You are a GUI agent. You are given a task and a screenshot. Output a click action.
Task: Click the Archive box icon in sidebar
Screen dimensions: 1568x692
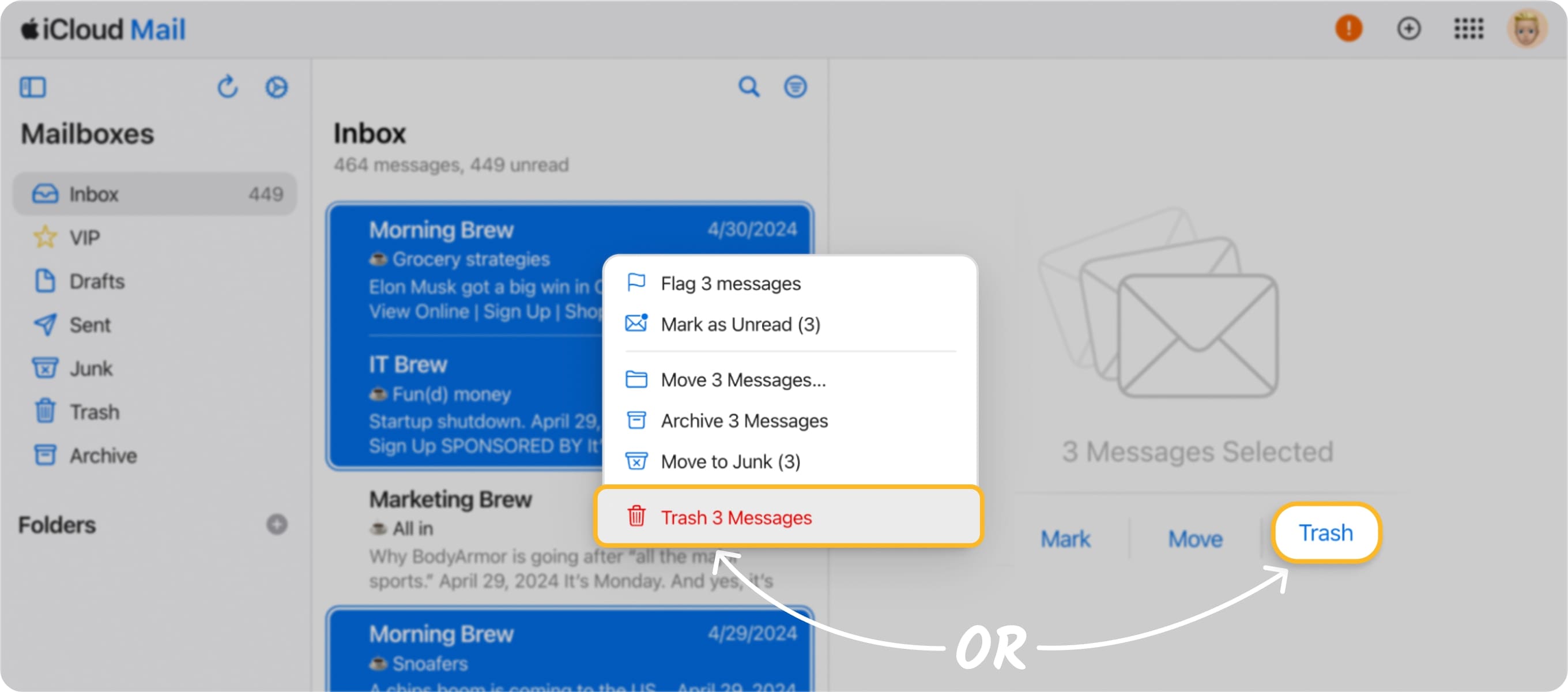click(45, 455)
